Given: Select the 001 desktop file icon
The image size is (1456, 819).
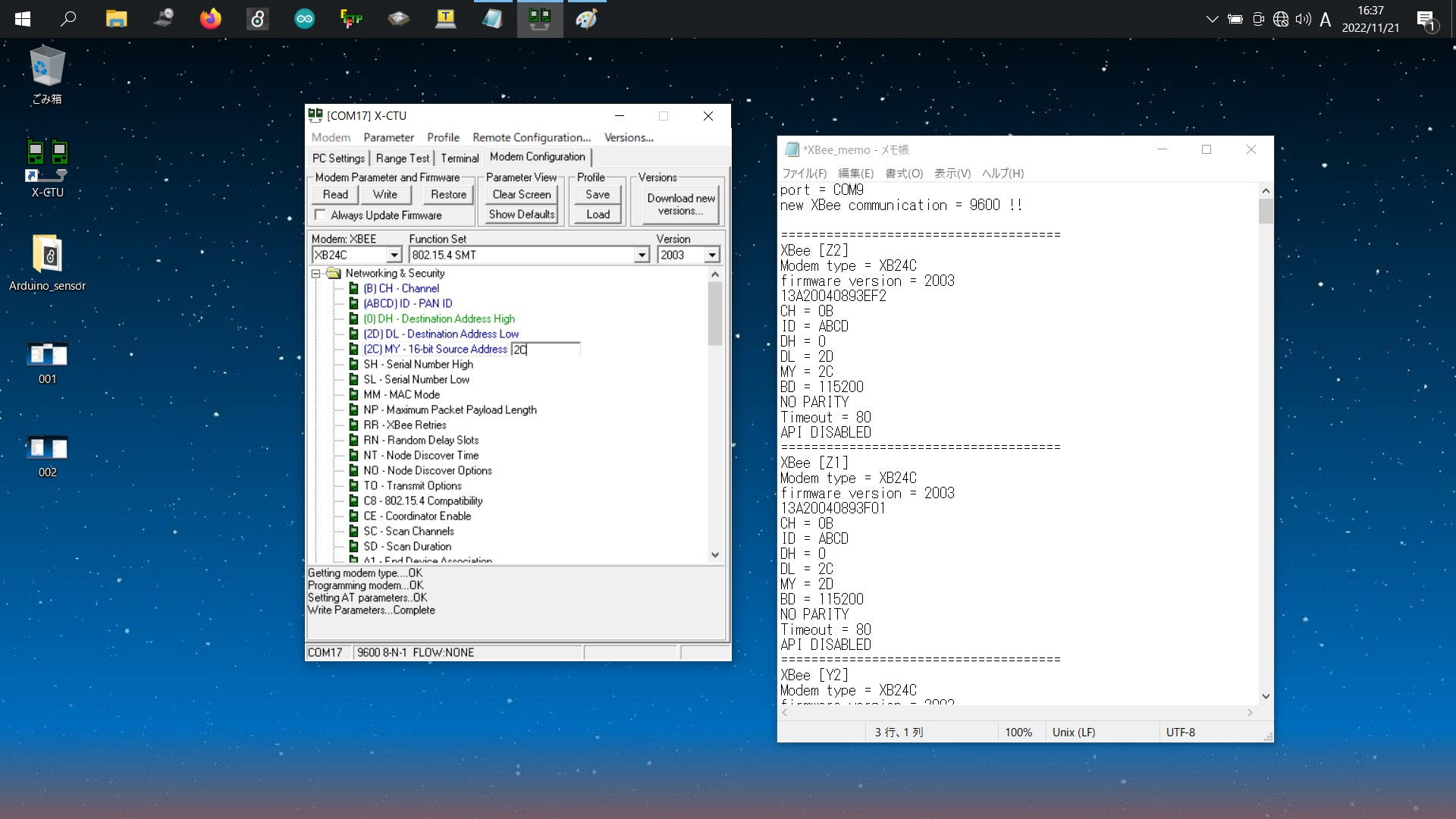Looking at the screenshot, I should (x=47, y=355).
